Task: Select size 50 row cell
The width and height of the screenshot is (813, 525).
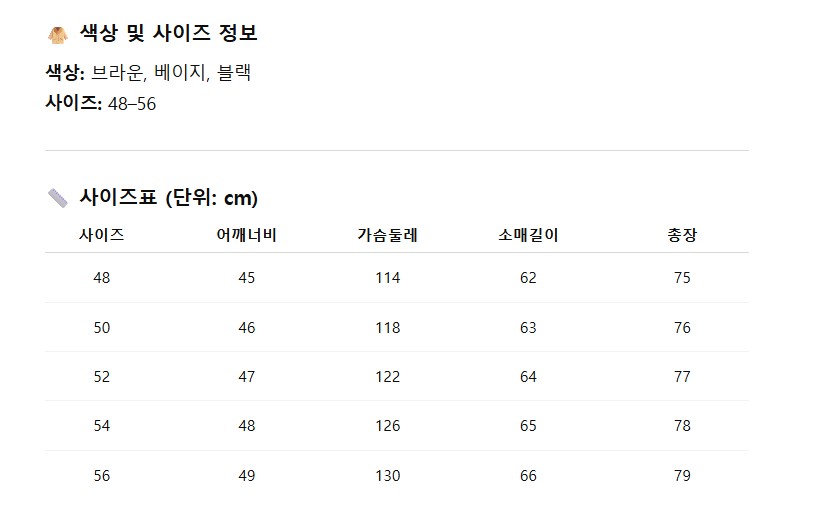Action: point(102,328)
